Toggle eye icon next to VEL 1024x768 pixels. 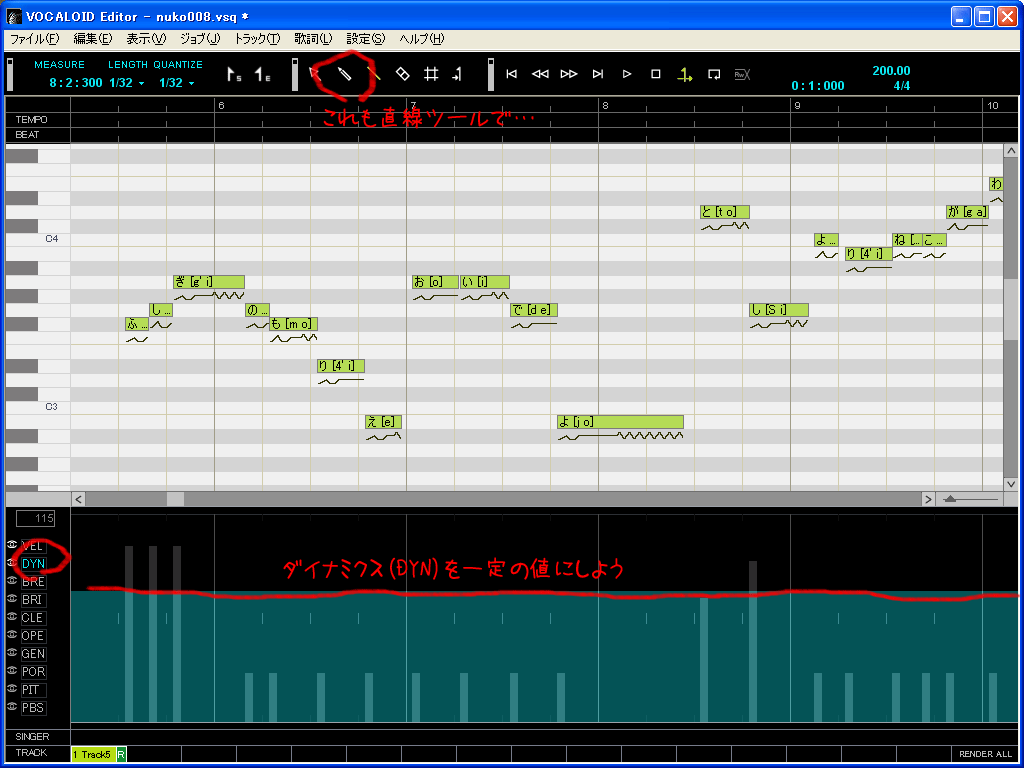(12, 545)
